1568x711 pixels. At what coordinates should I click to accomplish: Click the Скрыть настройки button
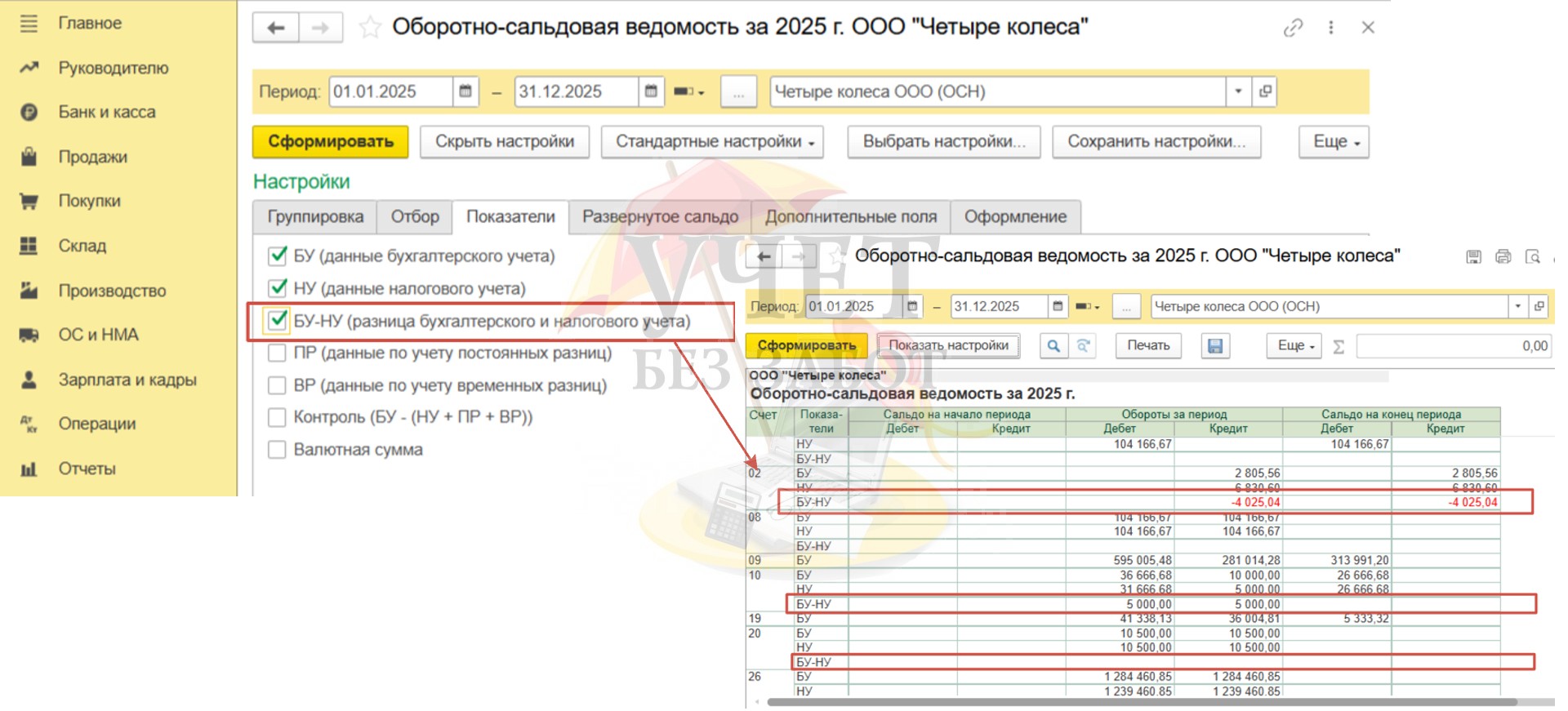(x=505, y=141)
